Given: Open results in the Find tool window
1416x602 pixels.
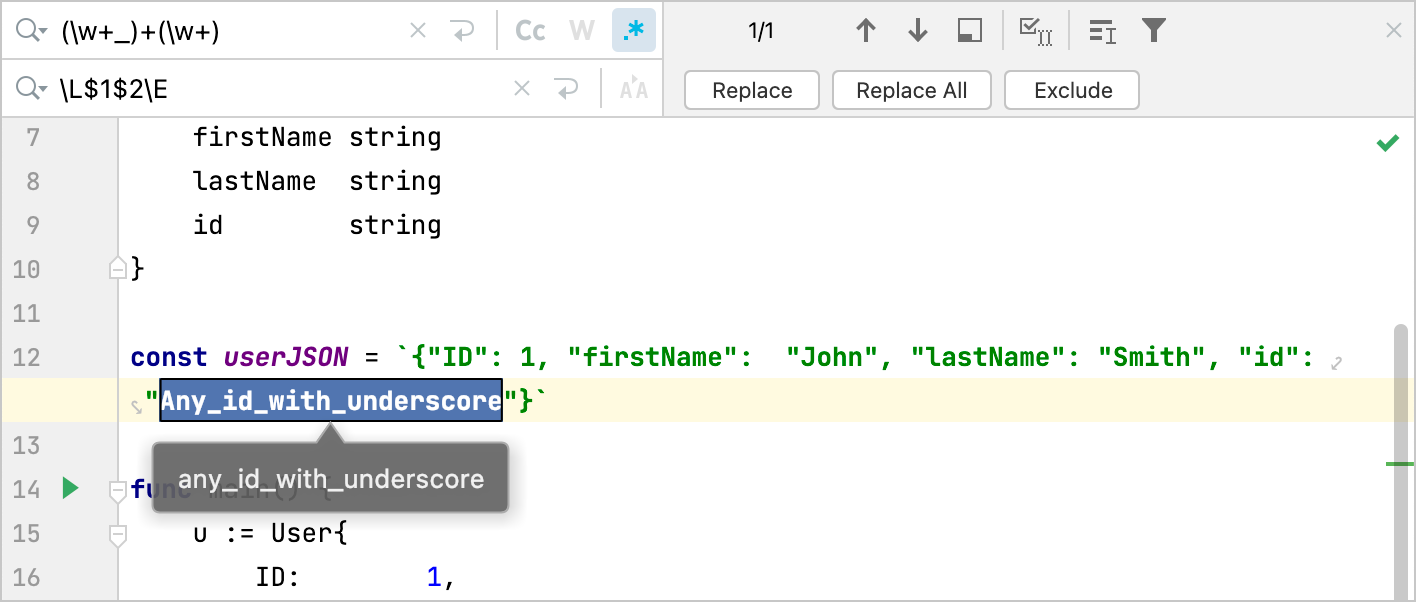Looking at the screenshot, I should (968, 30).
